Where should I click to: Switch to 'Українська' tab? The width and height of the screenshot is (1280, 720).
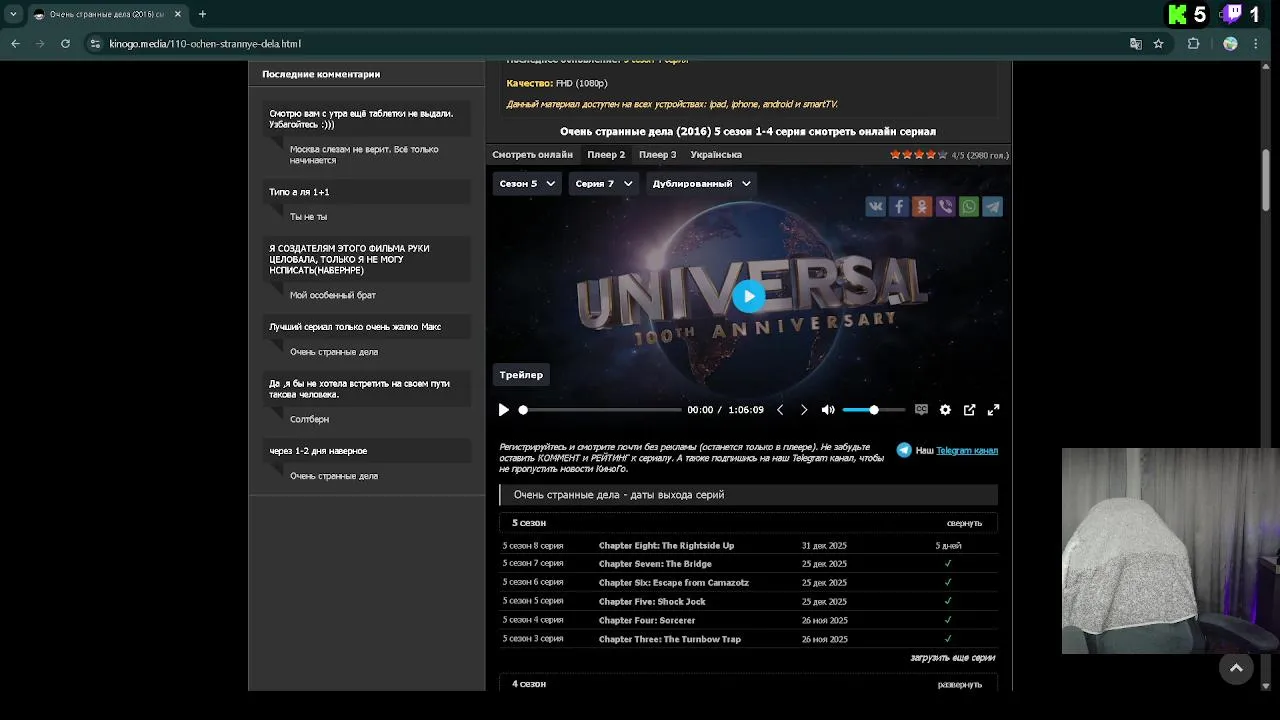(716, 155)
